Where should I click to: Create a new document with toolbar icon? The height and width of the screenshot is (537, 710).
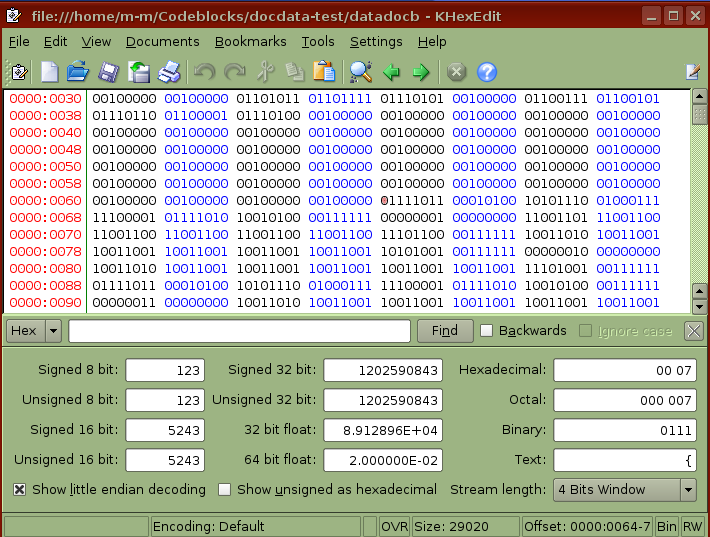coord(49,72)
